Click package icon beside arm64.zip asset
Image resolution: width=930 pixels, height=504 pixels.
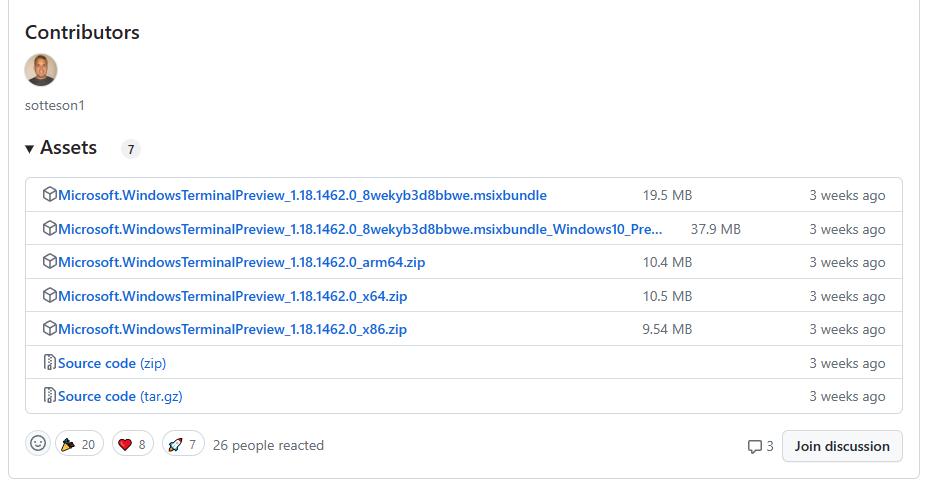point(50,261)
